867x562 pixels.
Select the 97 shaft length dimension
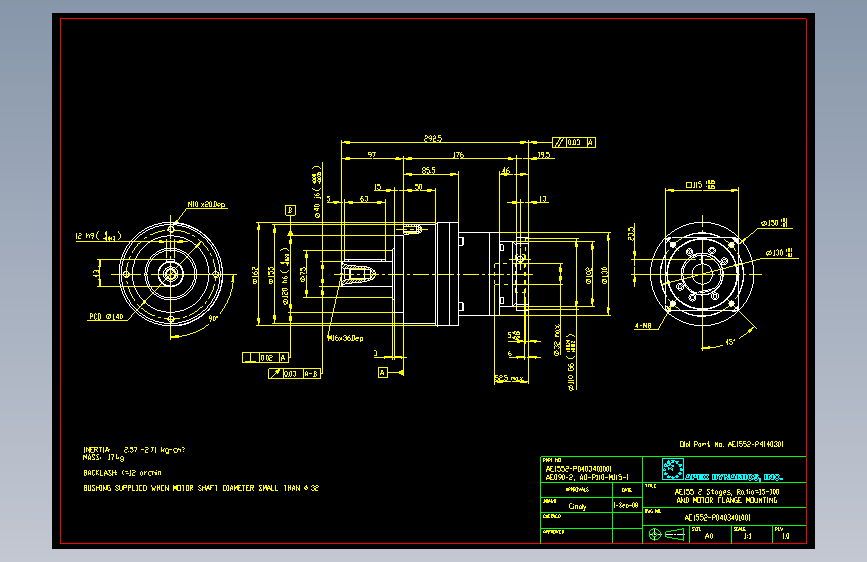click(x=372, y=155)
